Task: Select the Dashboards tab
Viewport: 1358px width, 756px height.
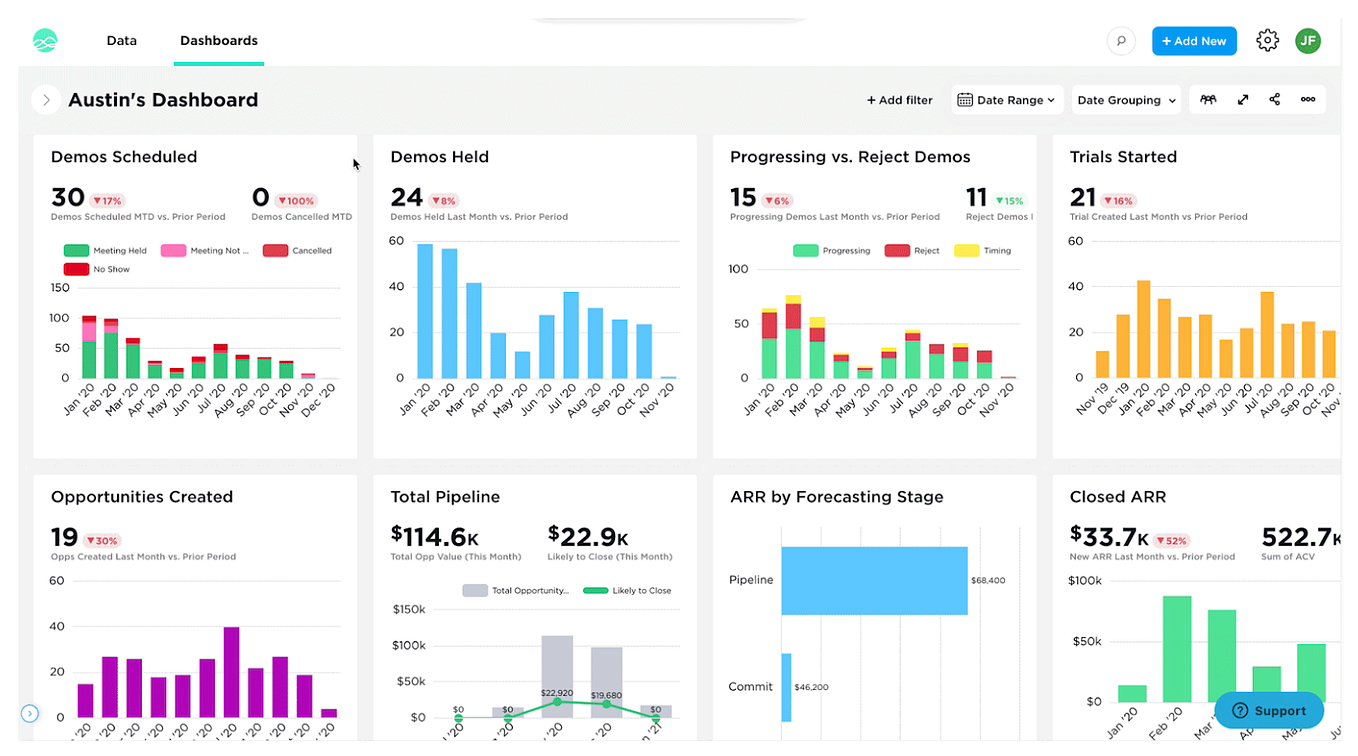Action: tap(218, 40)
